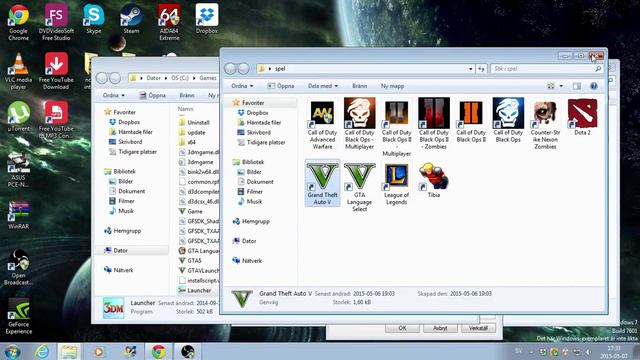Click the Avbryt button in dialog

click(440, 328)
